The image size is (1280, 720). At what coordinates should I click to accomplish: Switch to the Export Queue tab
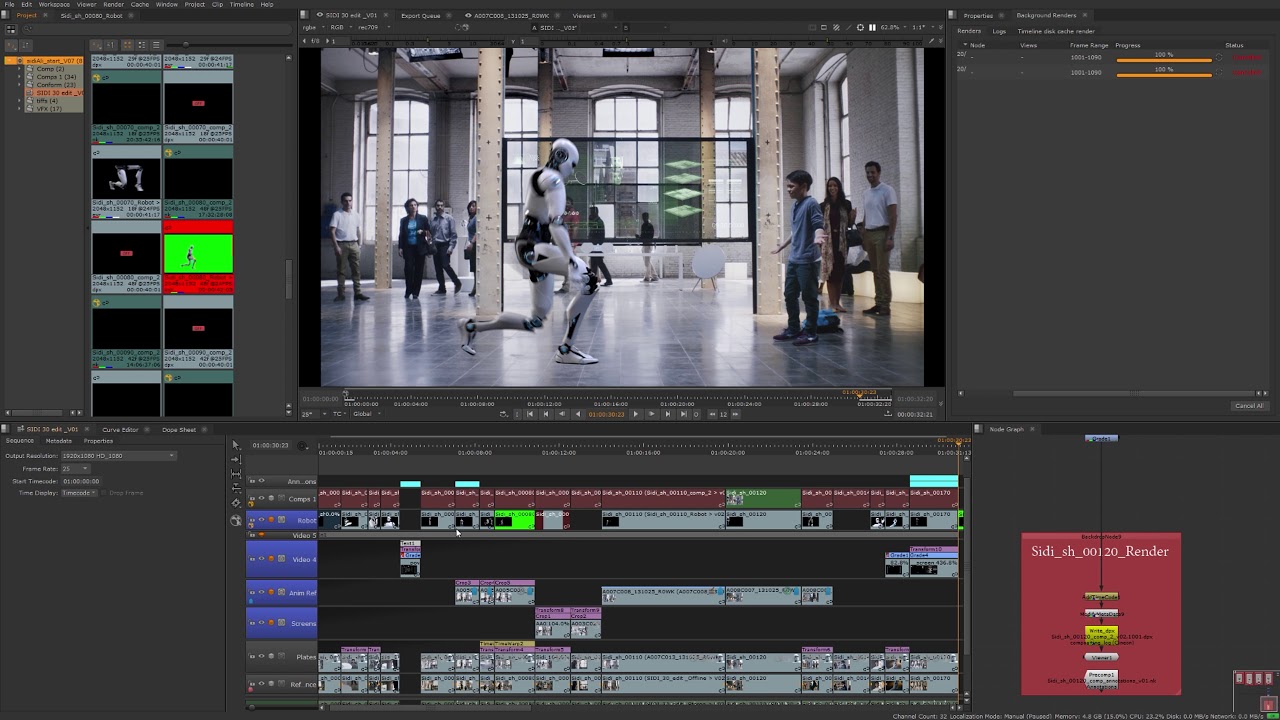pos(421,15)
